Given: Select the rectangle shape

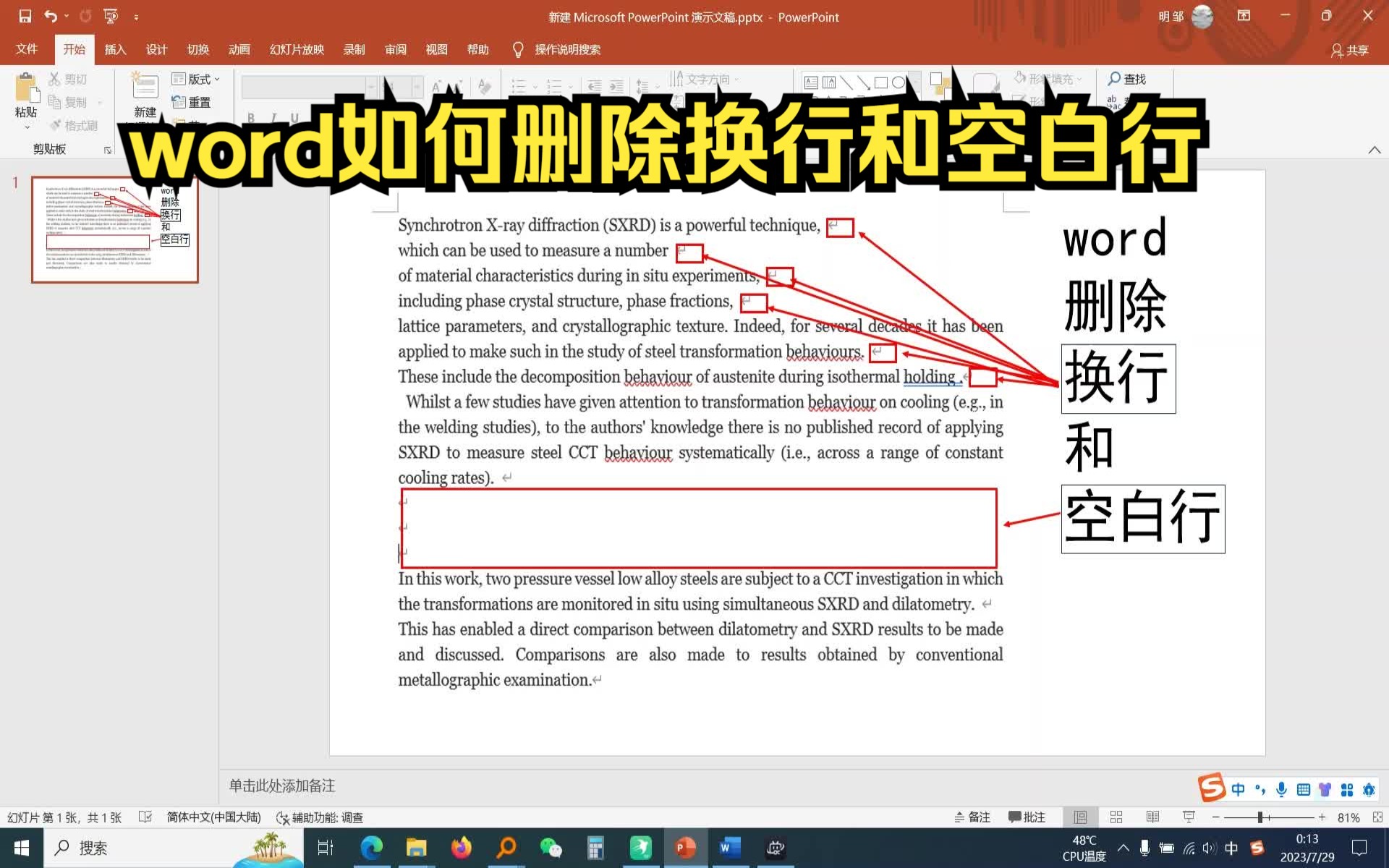Looking at the screenshot, I should coord(881,82).
